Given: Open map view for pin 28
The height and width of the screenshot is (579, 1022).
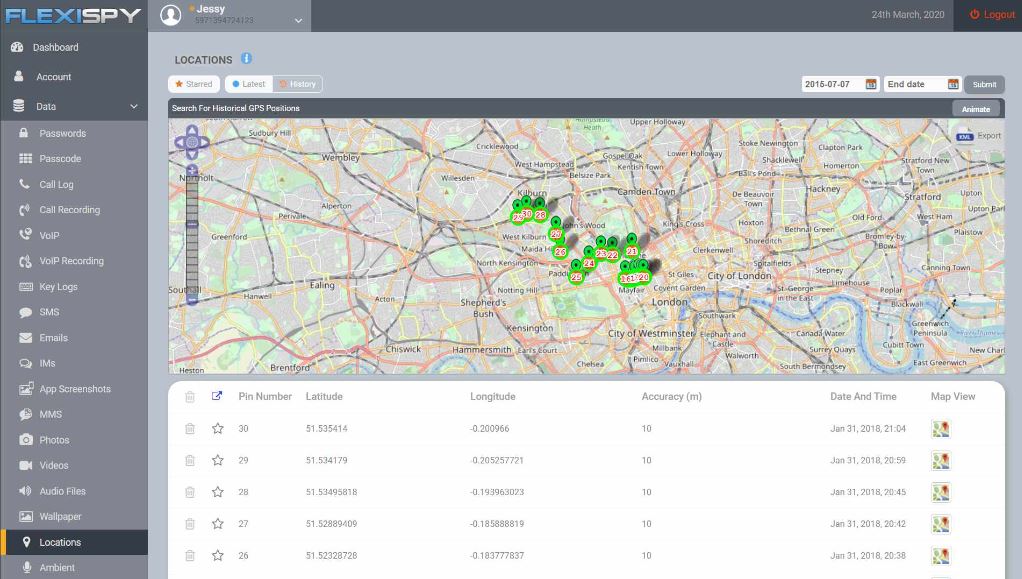Looking at the screenshot, I should pyautogui.click(x=941, y=492).
